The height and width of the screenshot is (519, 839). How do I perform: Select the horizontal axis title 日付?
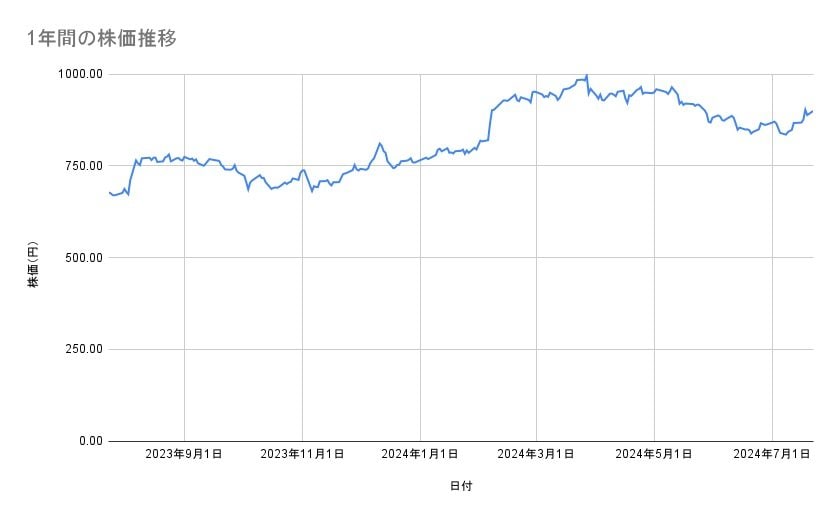[460, 486]
